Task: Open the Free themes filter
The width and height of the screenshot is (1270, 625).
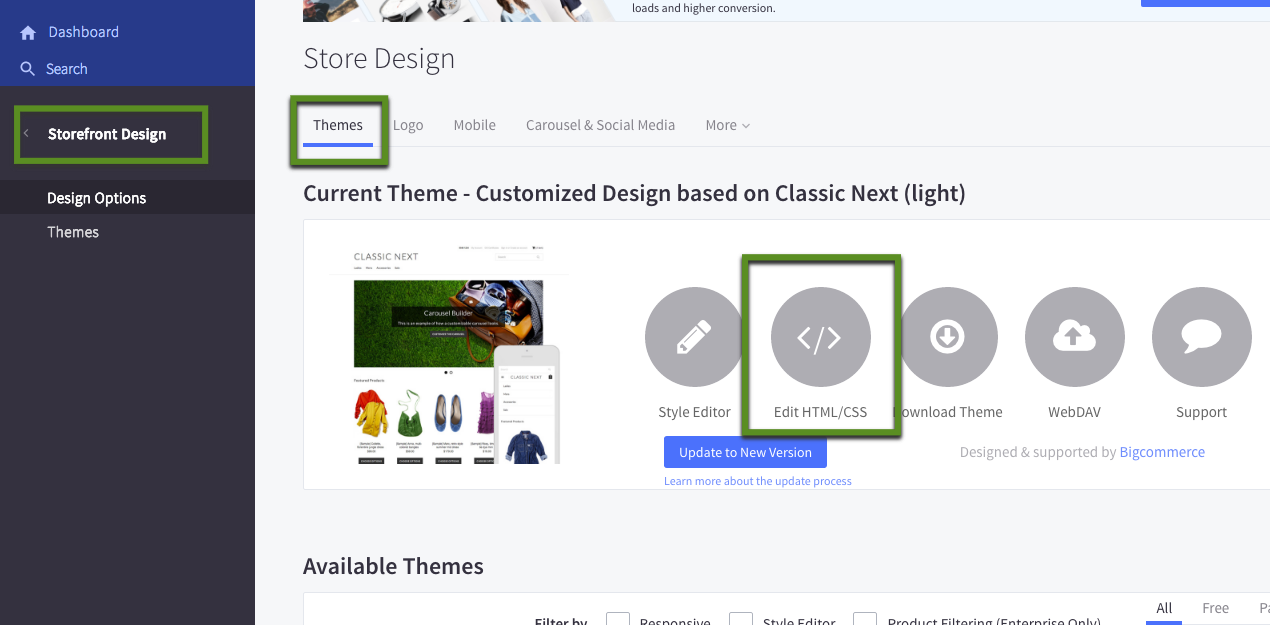Action: coord(1215,608)
